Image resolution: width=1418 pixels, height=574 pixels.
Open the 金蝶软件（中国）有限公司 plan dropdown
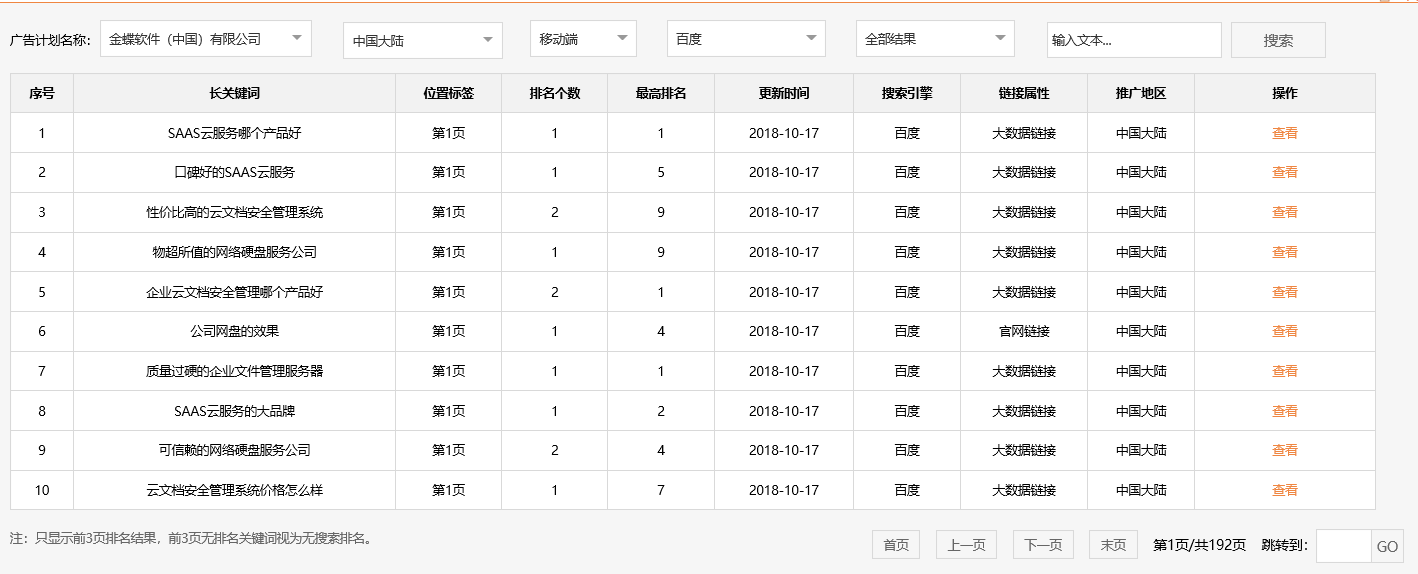click(206, 39)
